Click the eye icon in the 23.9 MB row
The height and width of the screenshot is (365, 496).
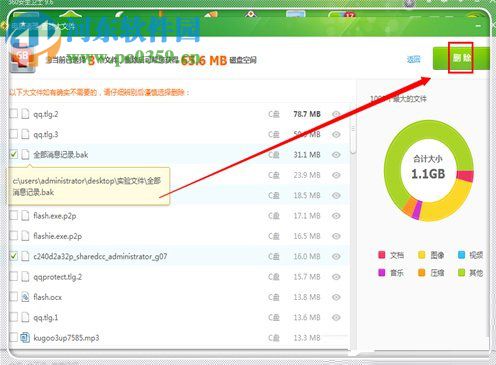pos(336,175)
